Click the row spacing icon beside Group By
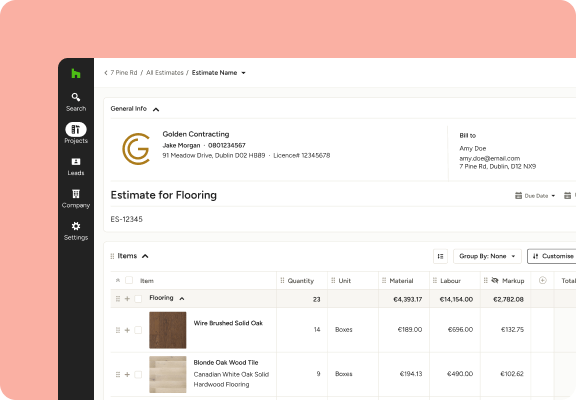576x400 pixels. click(x=440, y=256)
